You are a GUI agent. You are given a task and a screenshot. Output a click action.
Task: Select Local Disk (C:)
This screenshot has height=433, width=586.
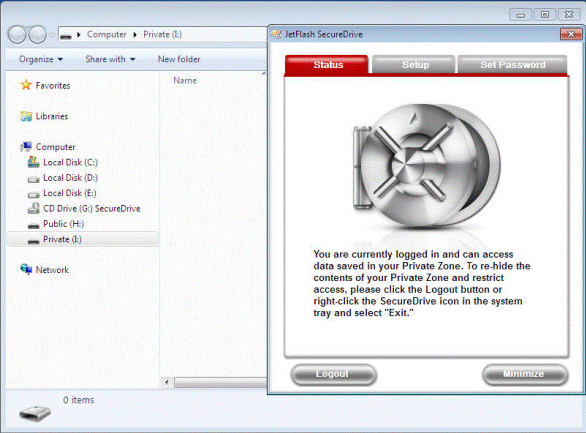70,163
